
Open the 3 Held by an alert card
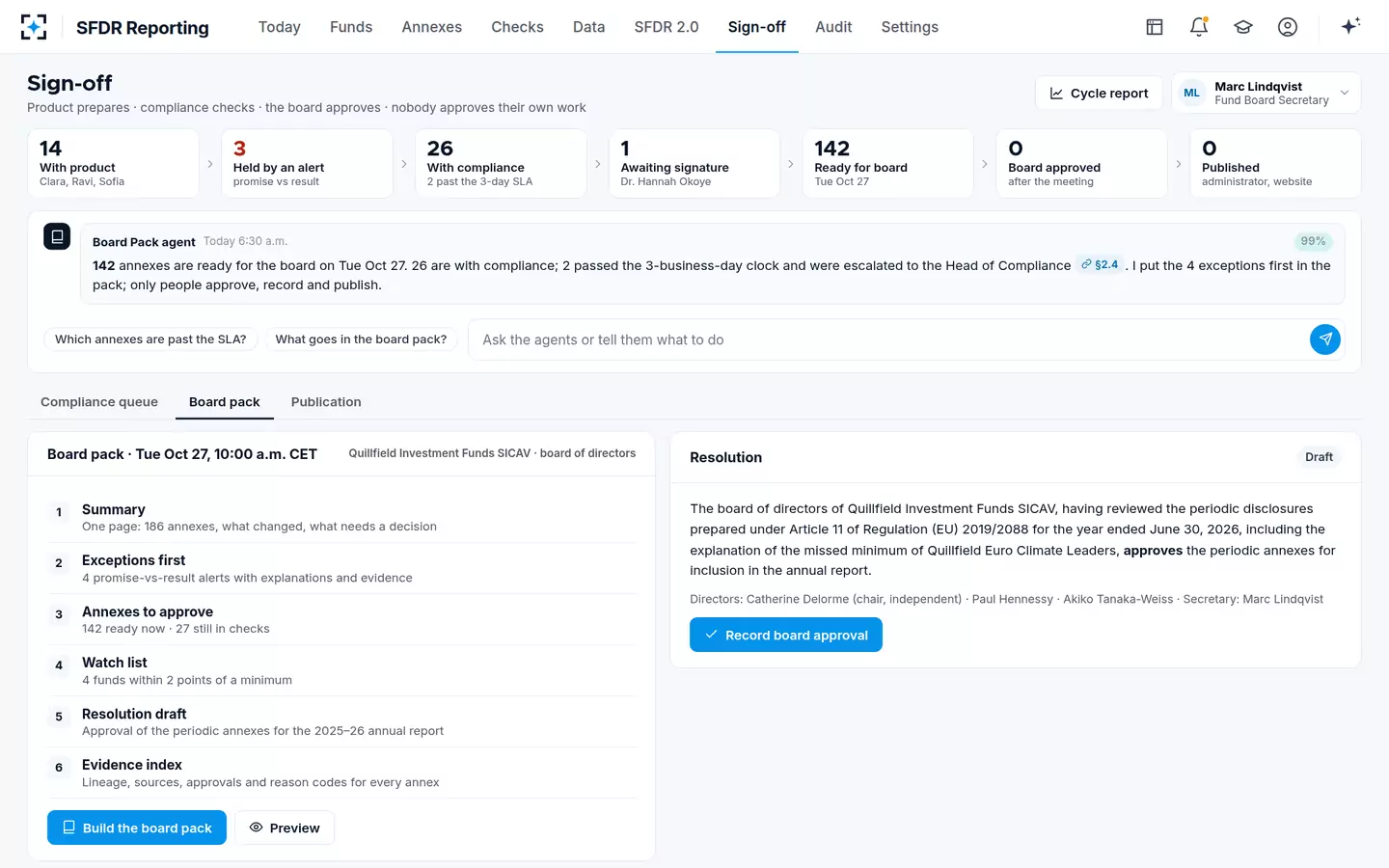coord(307,164)
